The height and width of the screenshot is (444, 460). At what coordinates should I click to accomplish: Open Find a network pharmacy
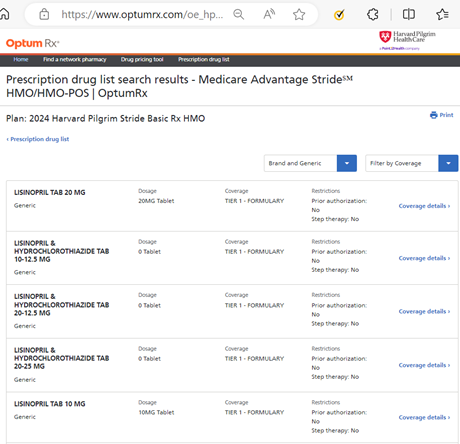[x=75, y=59]
